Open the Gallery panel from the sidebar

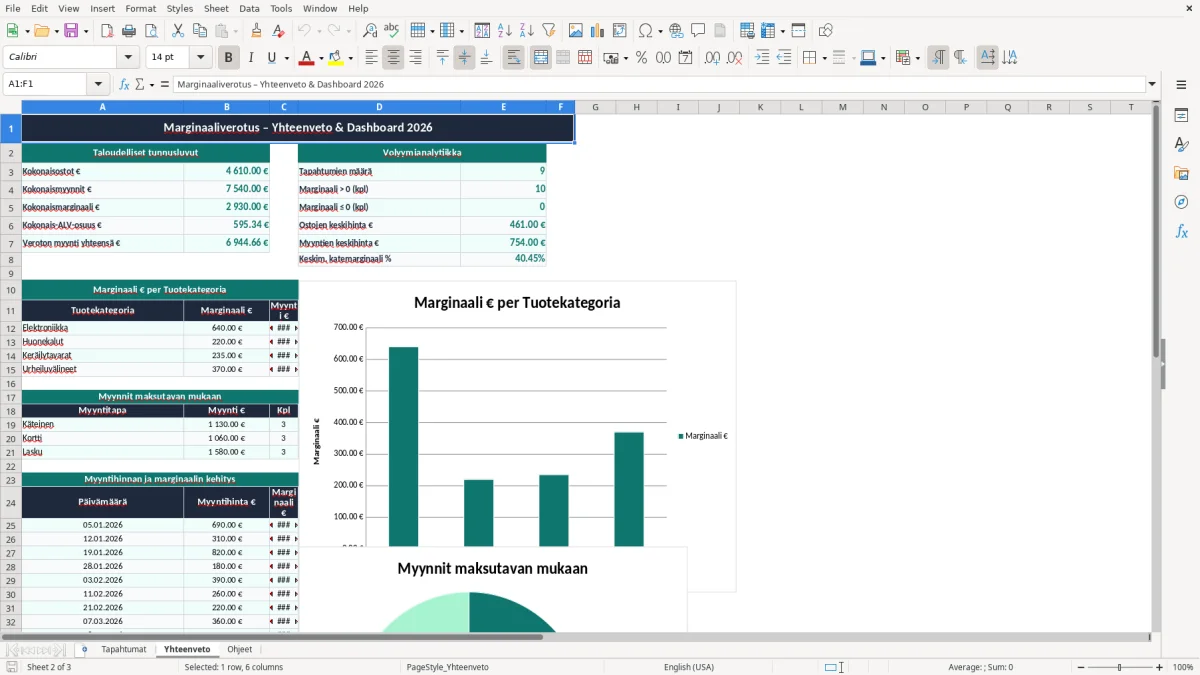(x=1181, y=173)
